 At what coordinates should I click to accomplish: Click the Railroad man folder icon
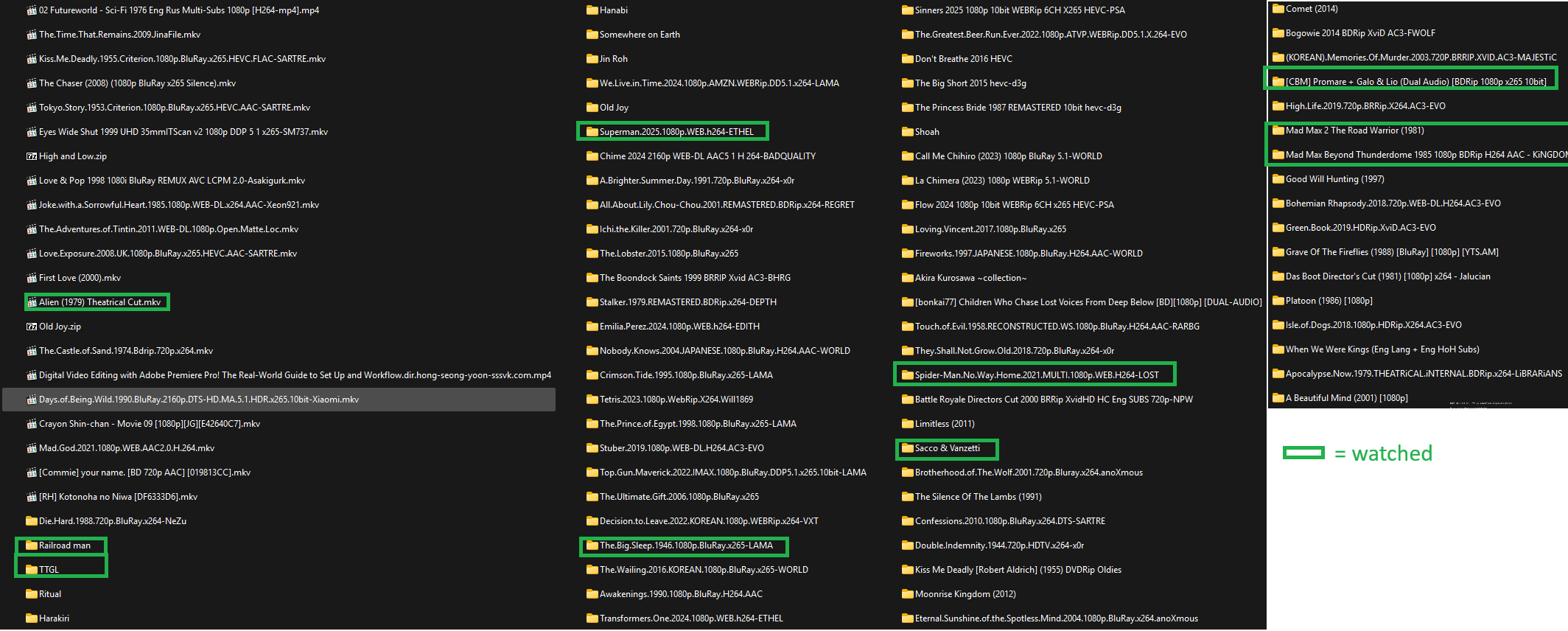(32, 545)
